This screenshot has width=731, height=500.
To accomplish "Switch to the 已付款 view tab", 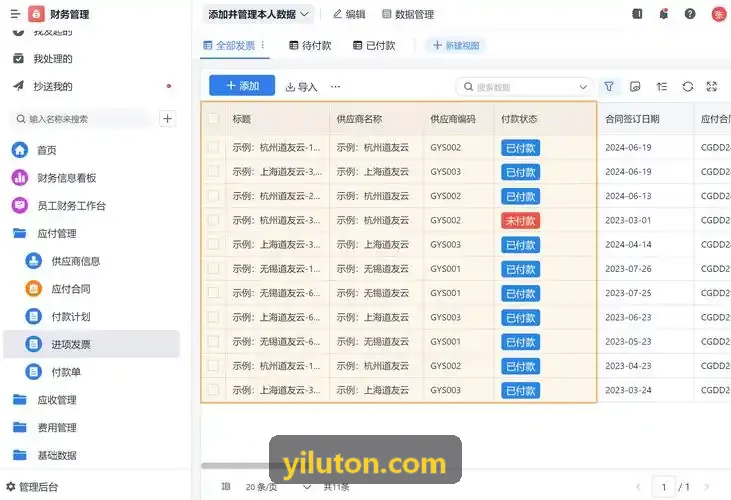I will coord(374,45).
